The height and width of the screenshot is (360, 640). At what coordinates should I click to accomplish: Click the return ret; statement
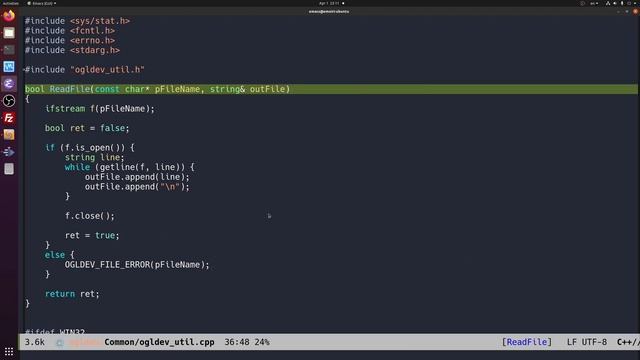[72, 294]
